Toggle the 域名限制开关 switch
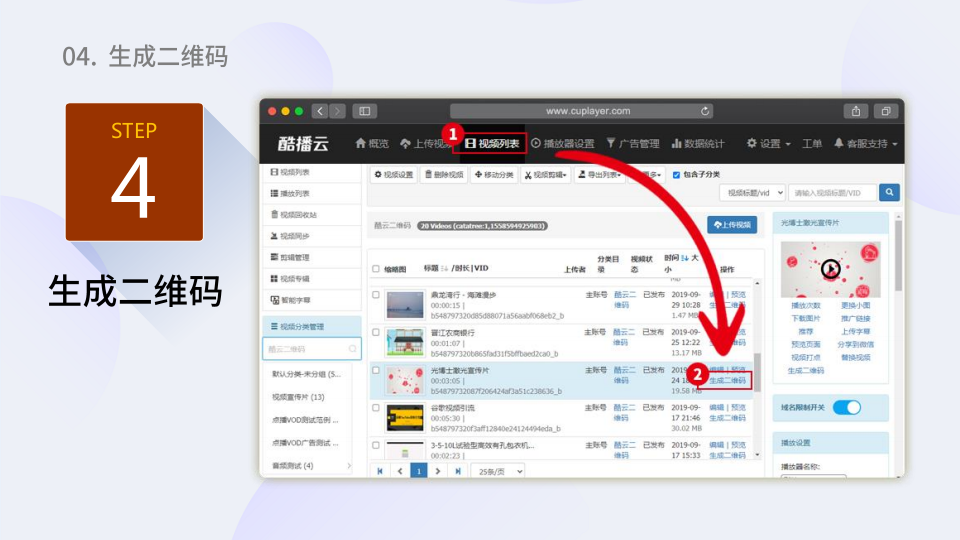This screenshot has width=960, height=540. pyautogui.click(x=847, y=408)
